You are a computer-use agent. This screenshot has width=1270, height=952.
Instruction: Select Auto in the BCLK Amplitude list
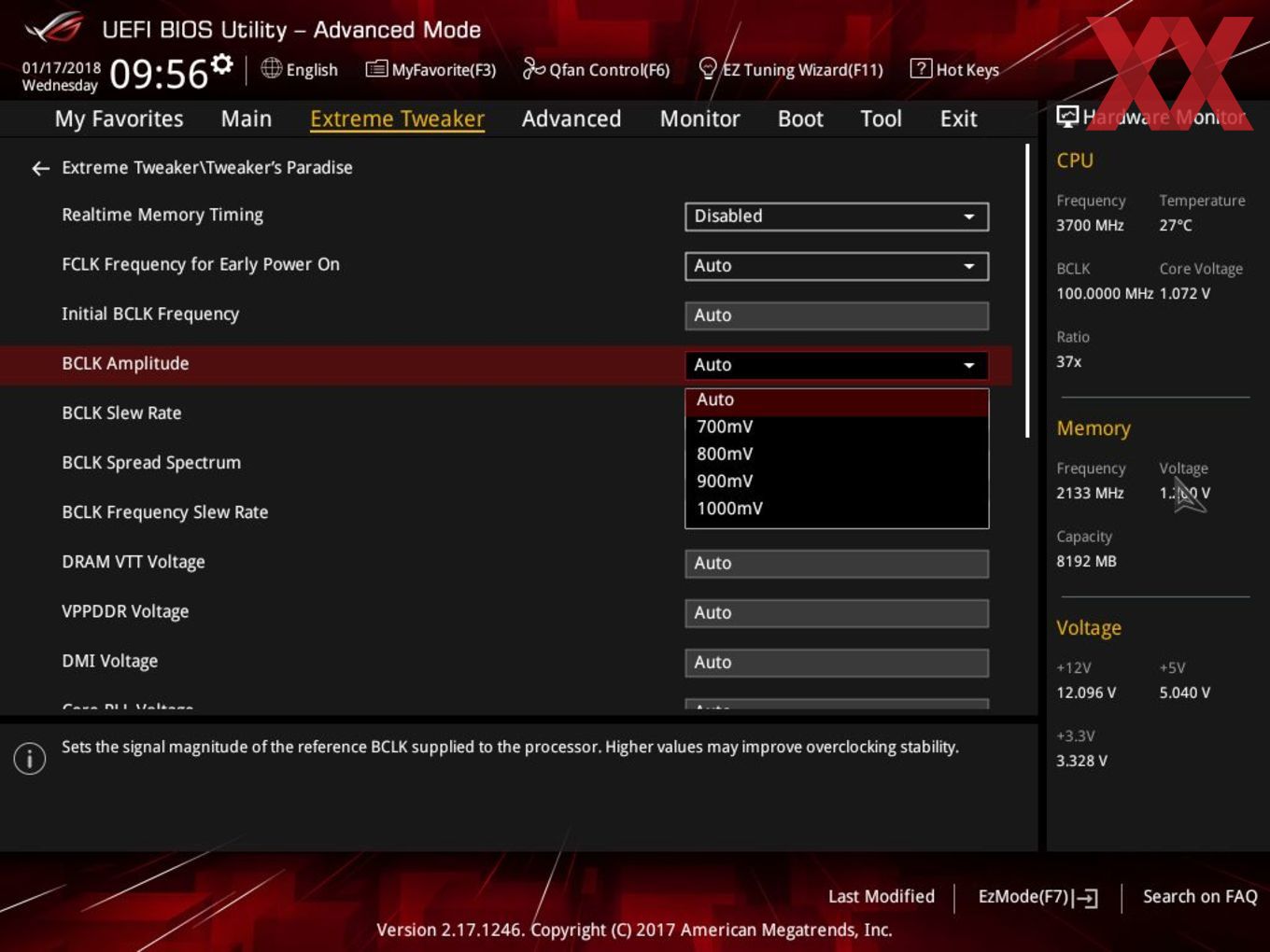coord(837,400)
